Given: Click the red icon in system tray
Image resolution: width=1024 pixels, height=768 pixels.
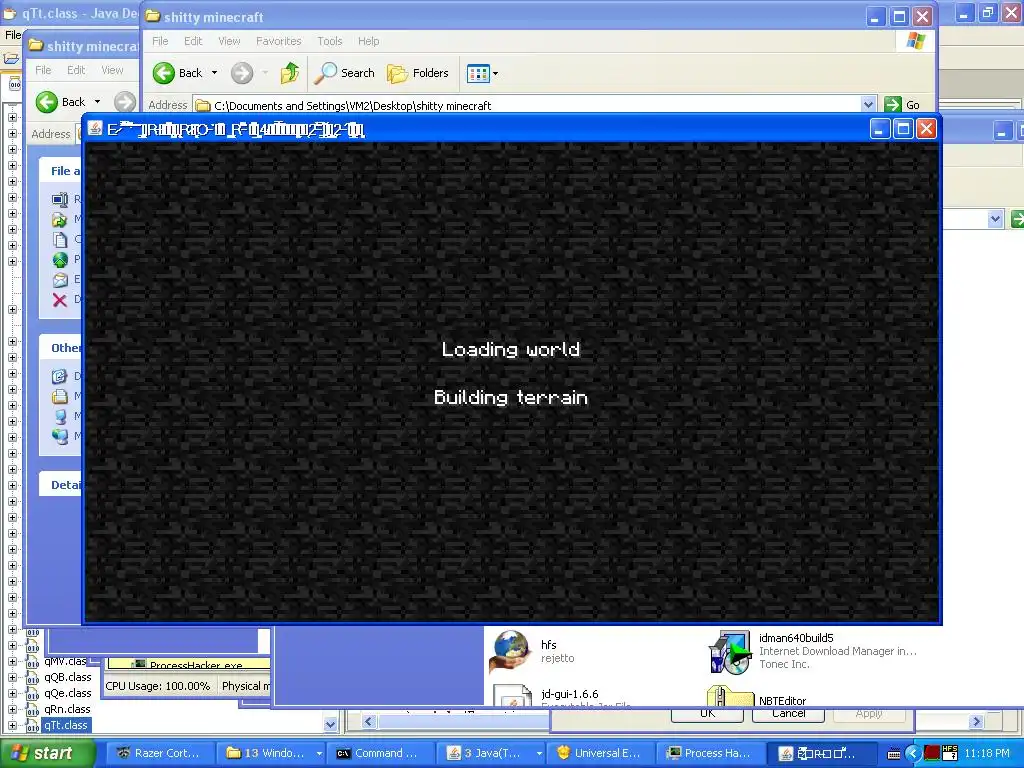Looking at the screenshot, I should tap(932, 753).
